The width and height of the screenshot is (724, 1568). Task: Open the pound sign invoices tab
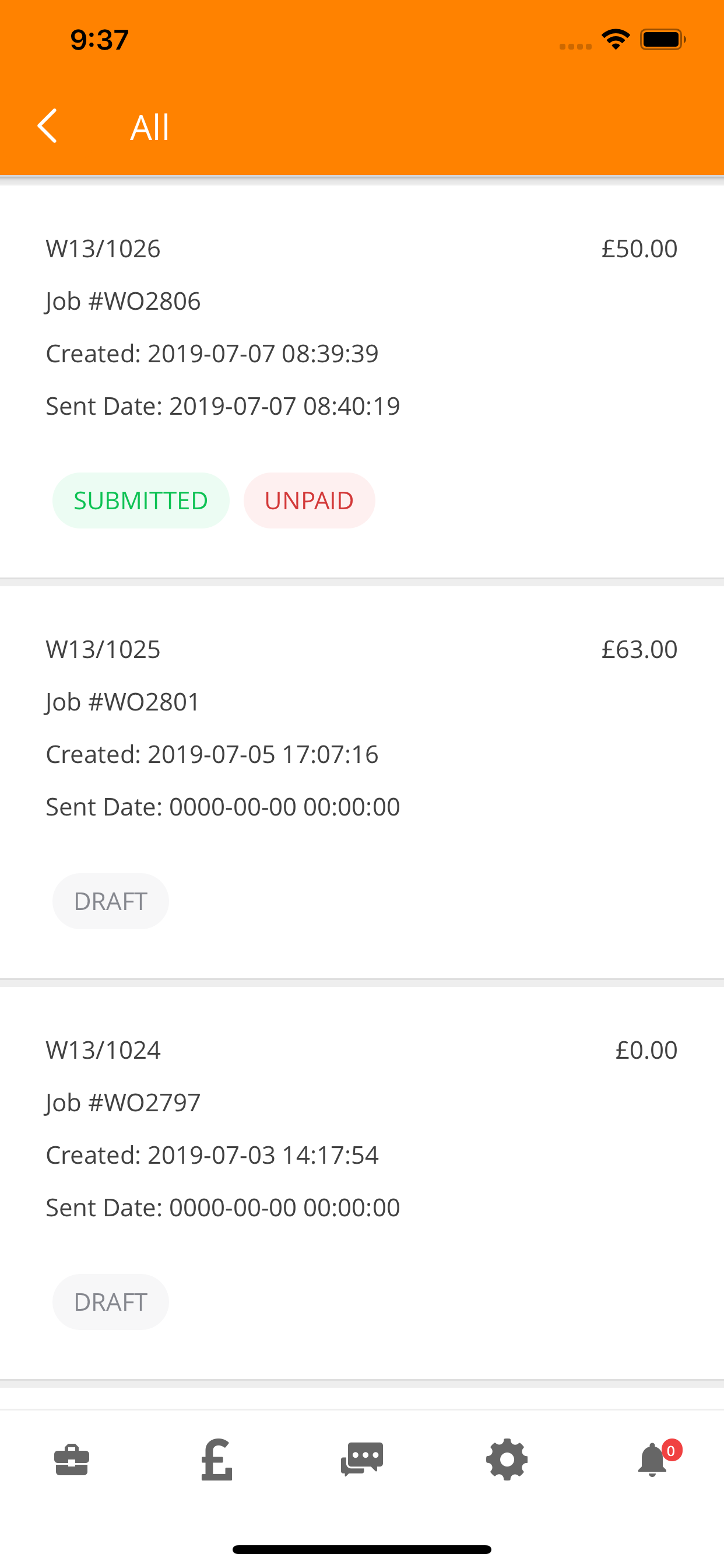(x=217, y=1459)
